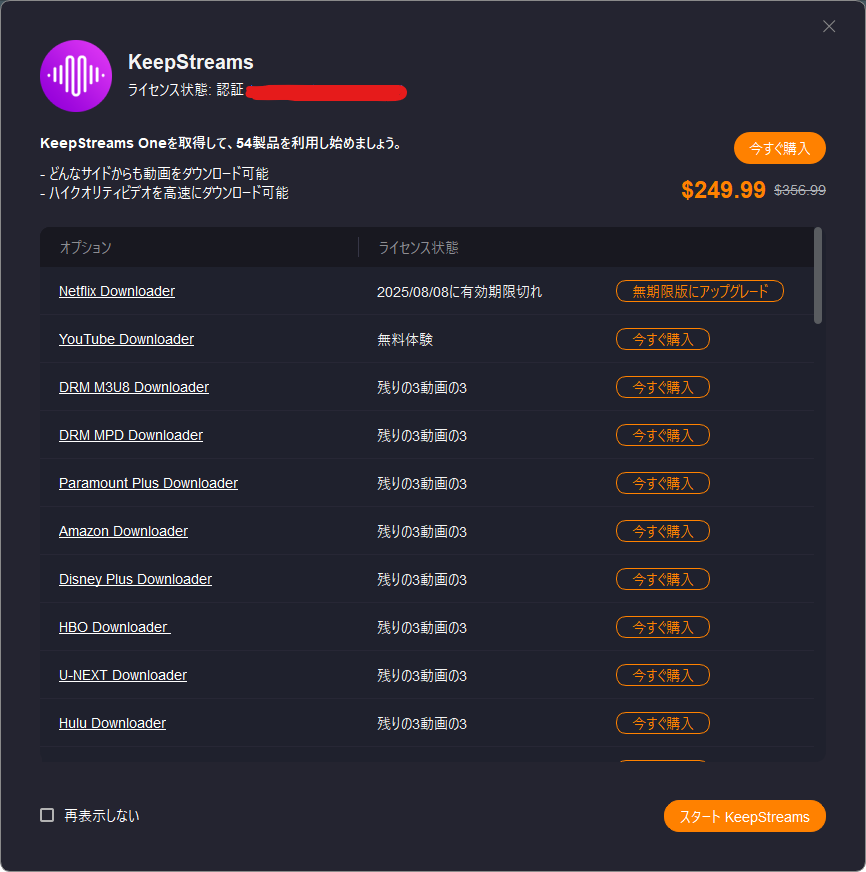This screenshot has width=866, height=872.
Task: Select the DRM M3U8 Downloader link
Action: pos(134,387)
